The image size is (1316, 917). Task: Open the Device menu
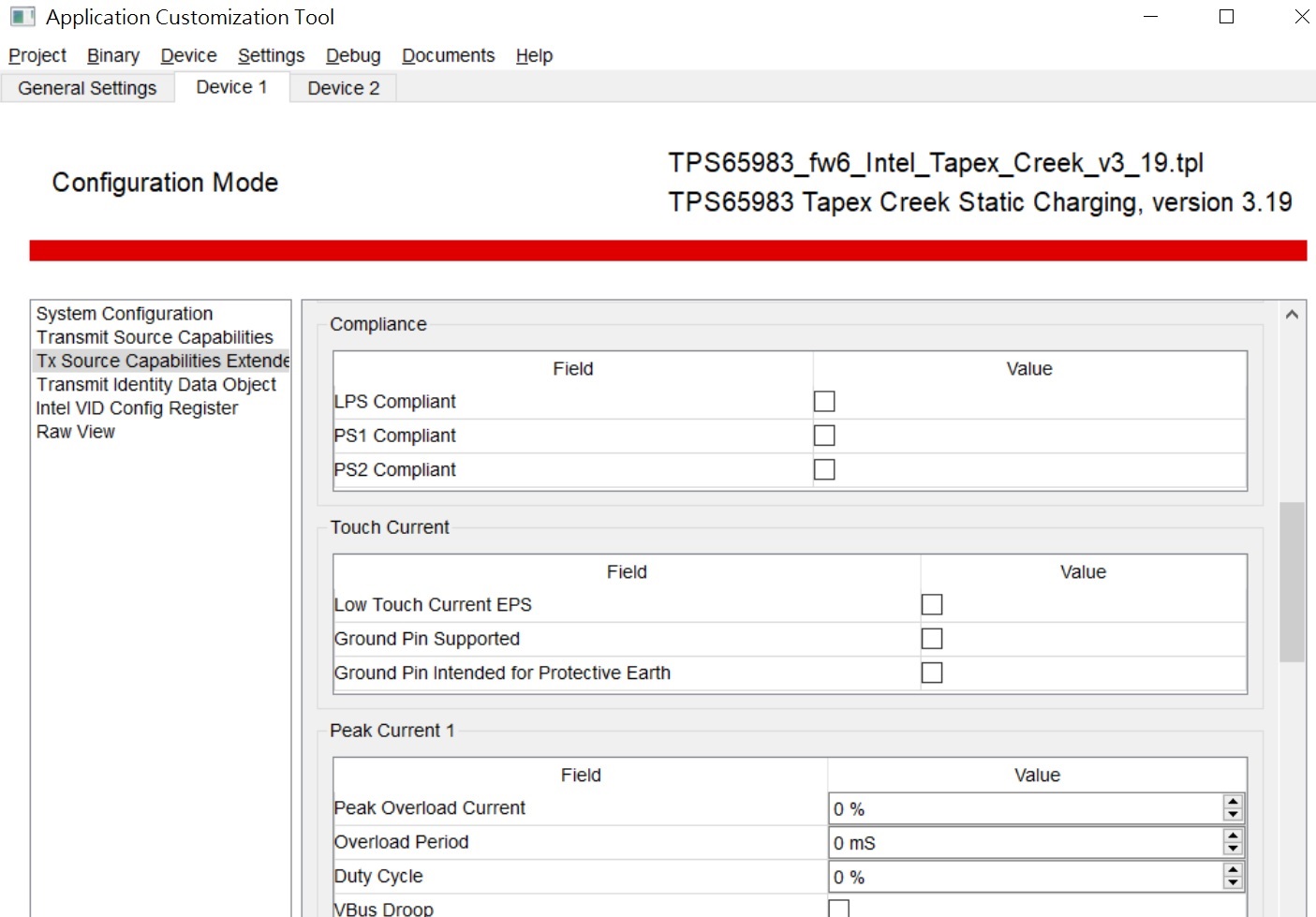(188, 56)
